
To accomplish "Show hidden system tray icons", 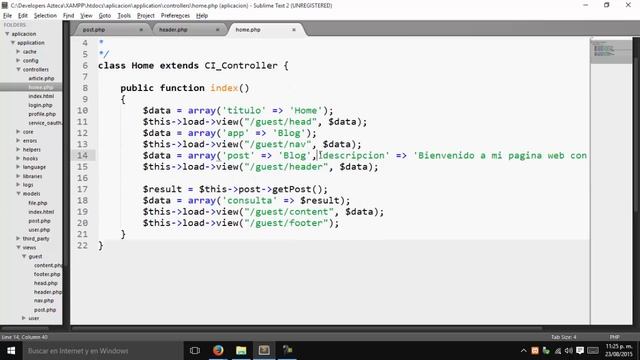I will click(x=524, y=351).
